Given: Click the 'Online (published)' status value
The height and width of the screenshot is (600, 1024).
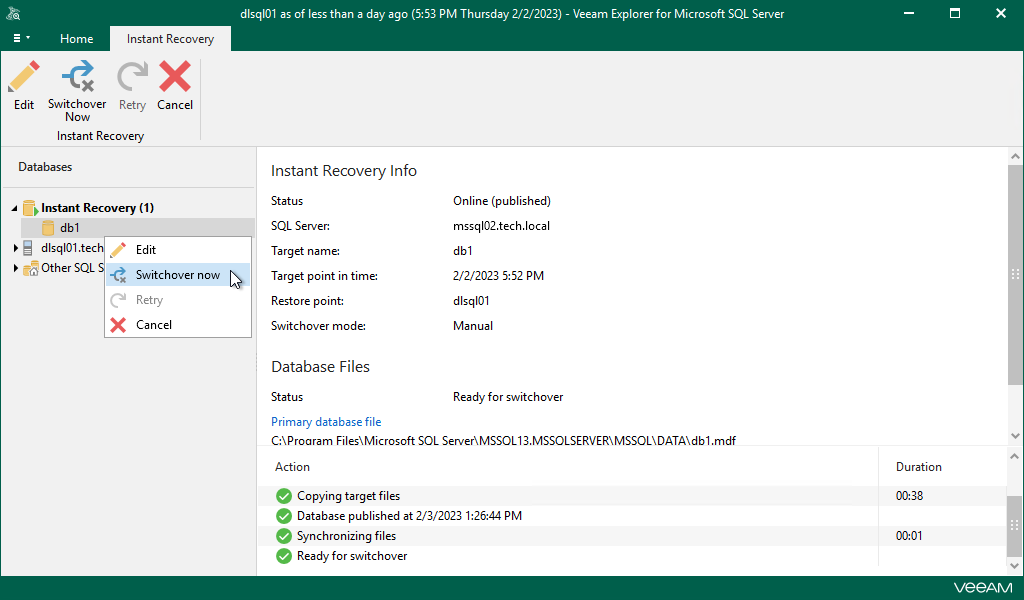Looking at the screenshot, I should coord(502,201).
